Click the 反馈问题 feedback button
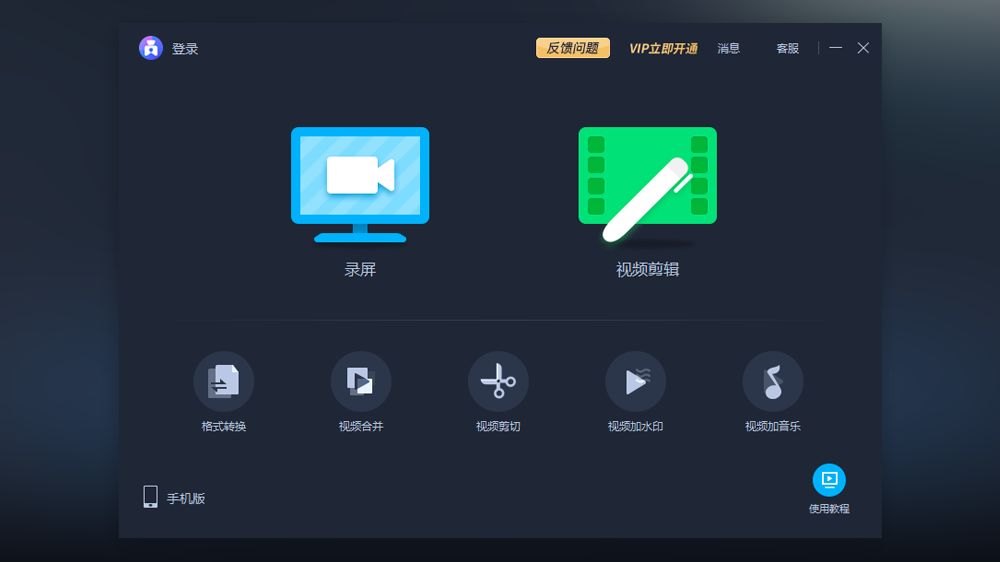 click(573, 48)
